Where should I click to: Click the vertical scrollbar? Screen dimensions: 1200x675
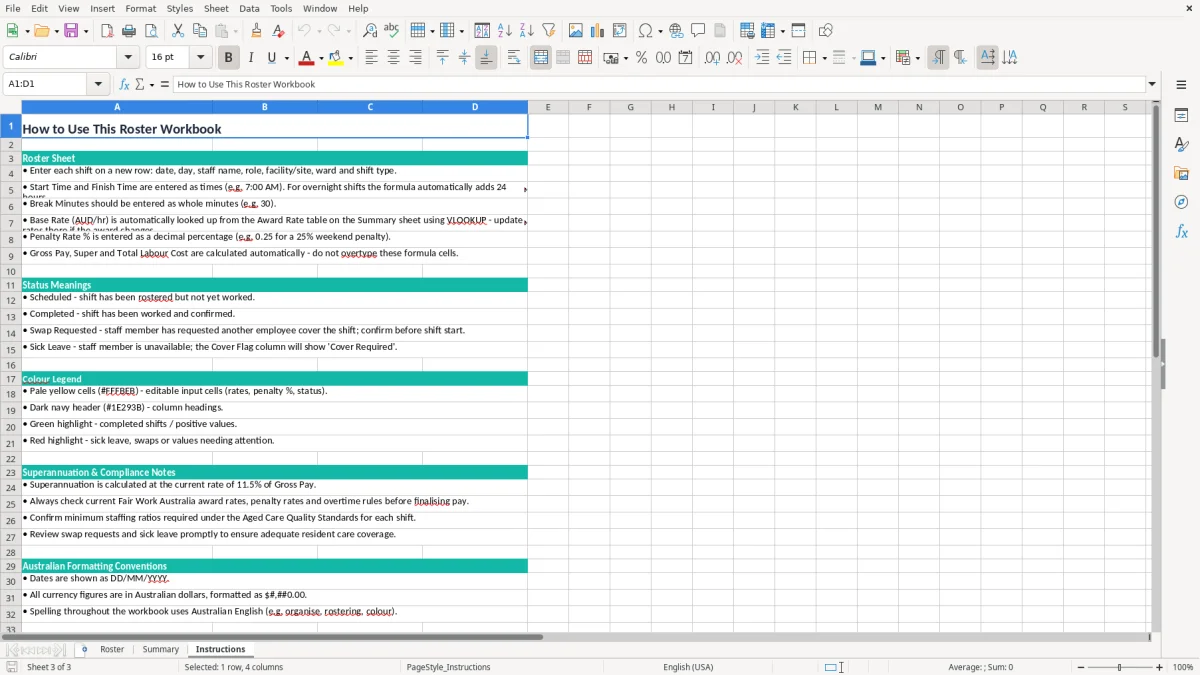[1156, 365]
